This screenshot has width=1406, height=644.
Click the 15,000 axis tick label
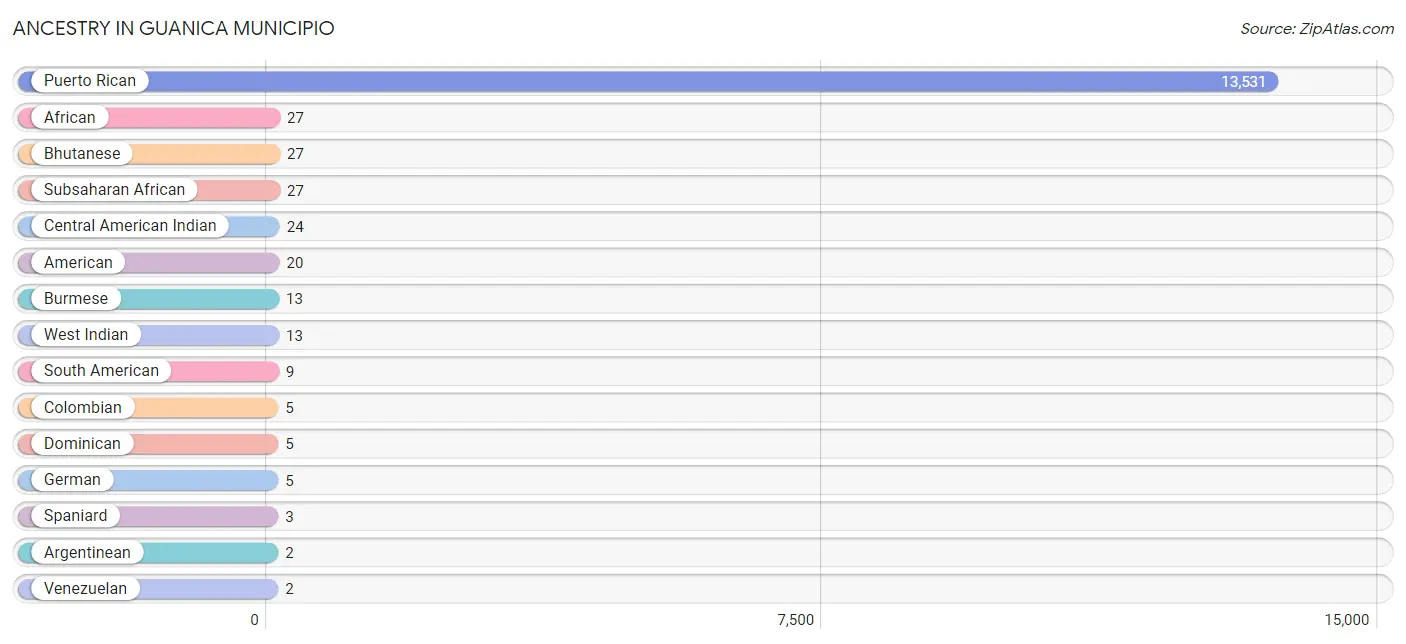point(1346,620)
